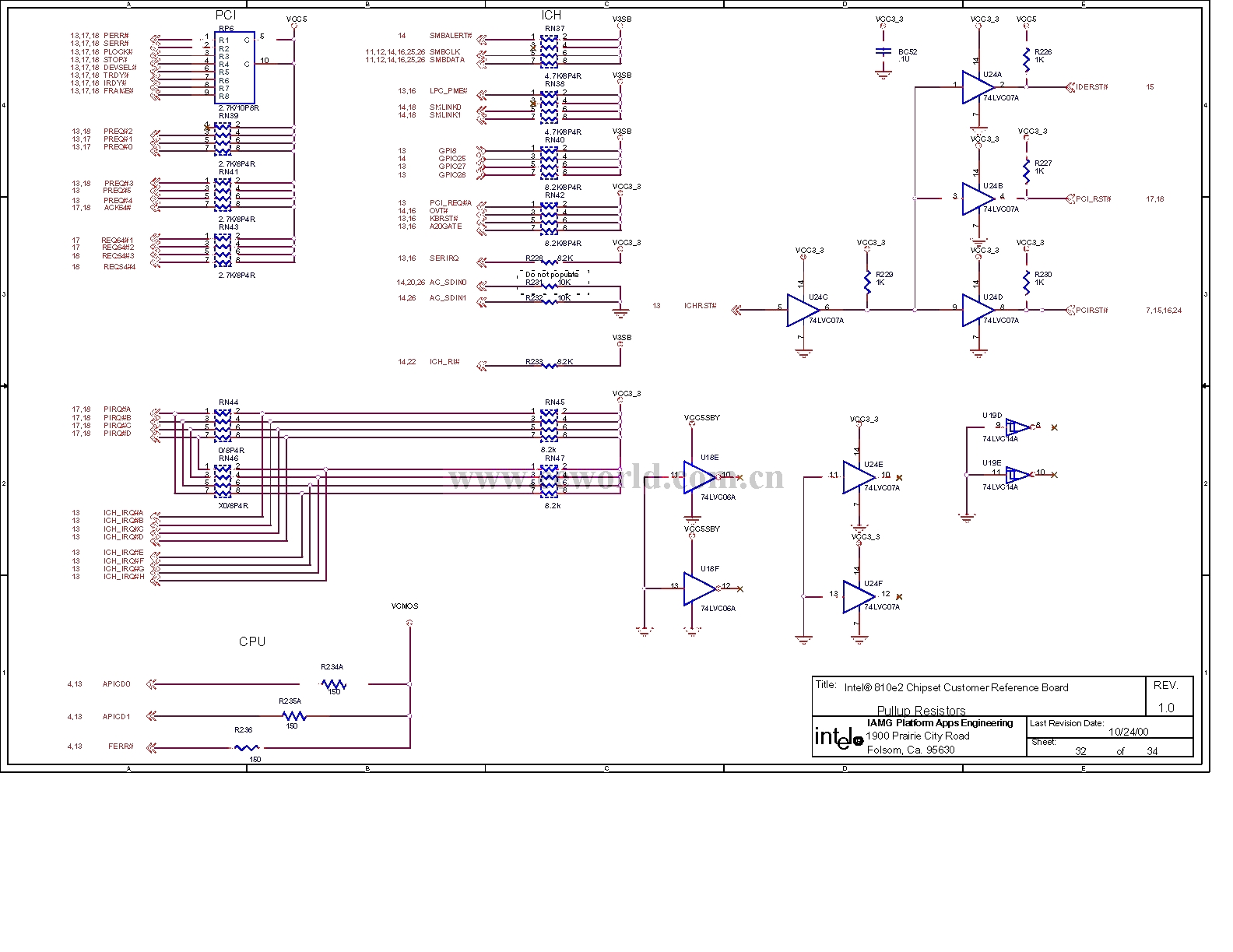This screenshot has height=952, width=1233.
Task: Click the ICHRST# signal label
Action: (x=700, y=306)
